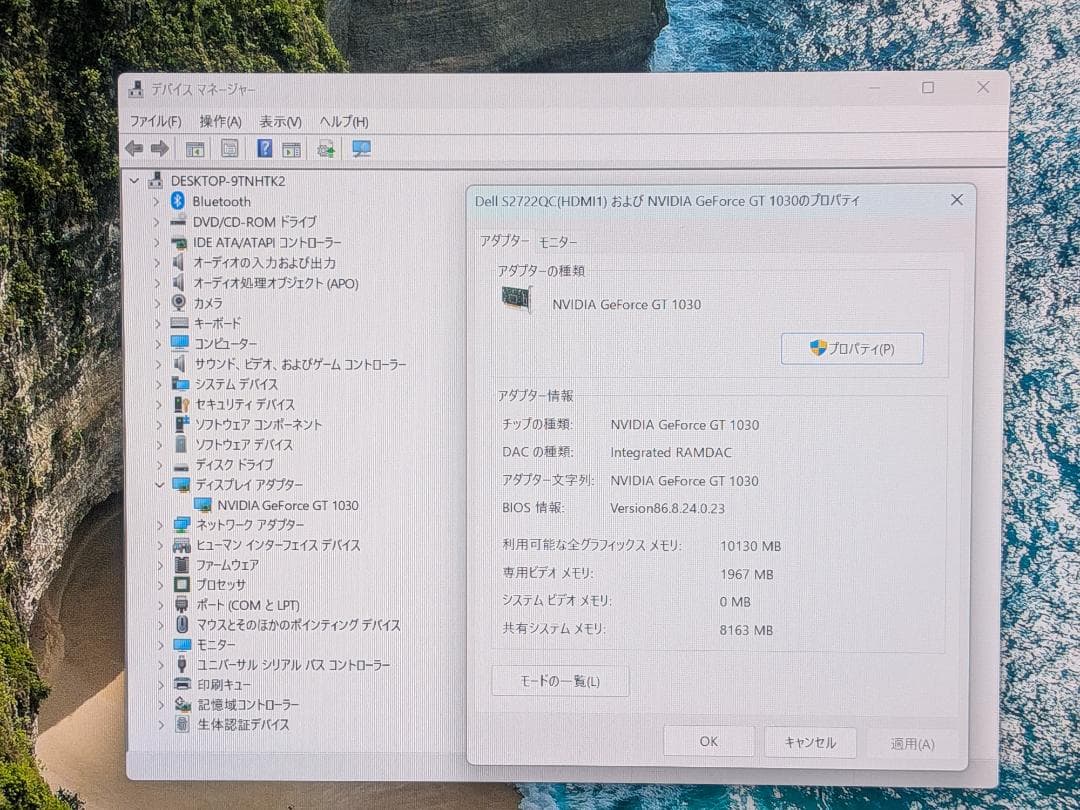This screenshot has width=1080, height=810.
Task: Open help using the blue question mark icon
Action: click(266, 148)
